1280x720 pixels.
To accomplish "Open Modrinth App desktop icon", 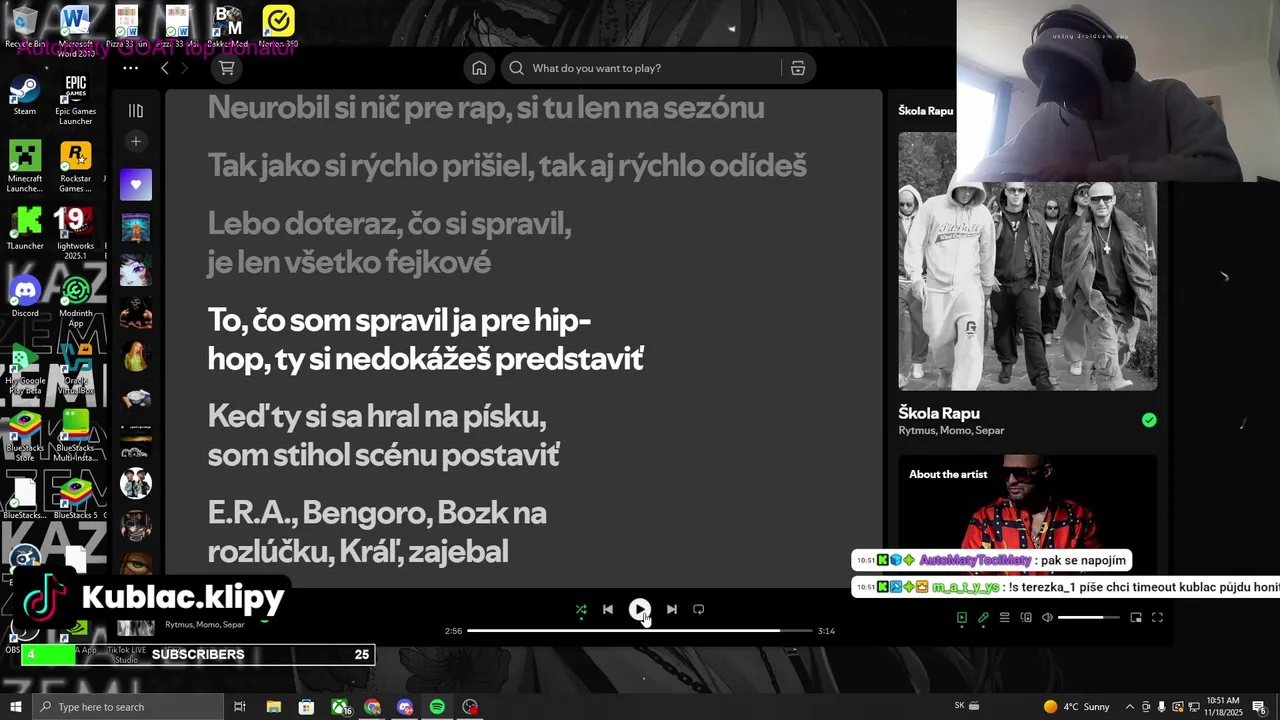I will 76,301.
